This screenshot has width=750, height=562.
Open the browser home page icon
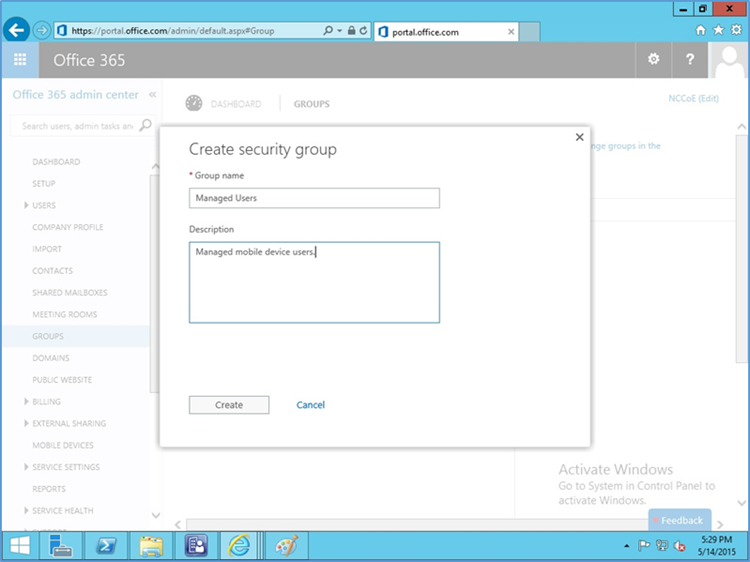(700, 30)
